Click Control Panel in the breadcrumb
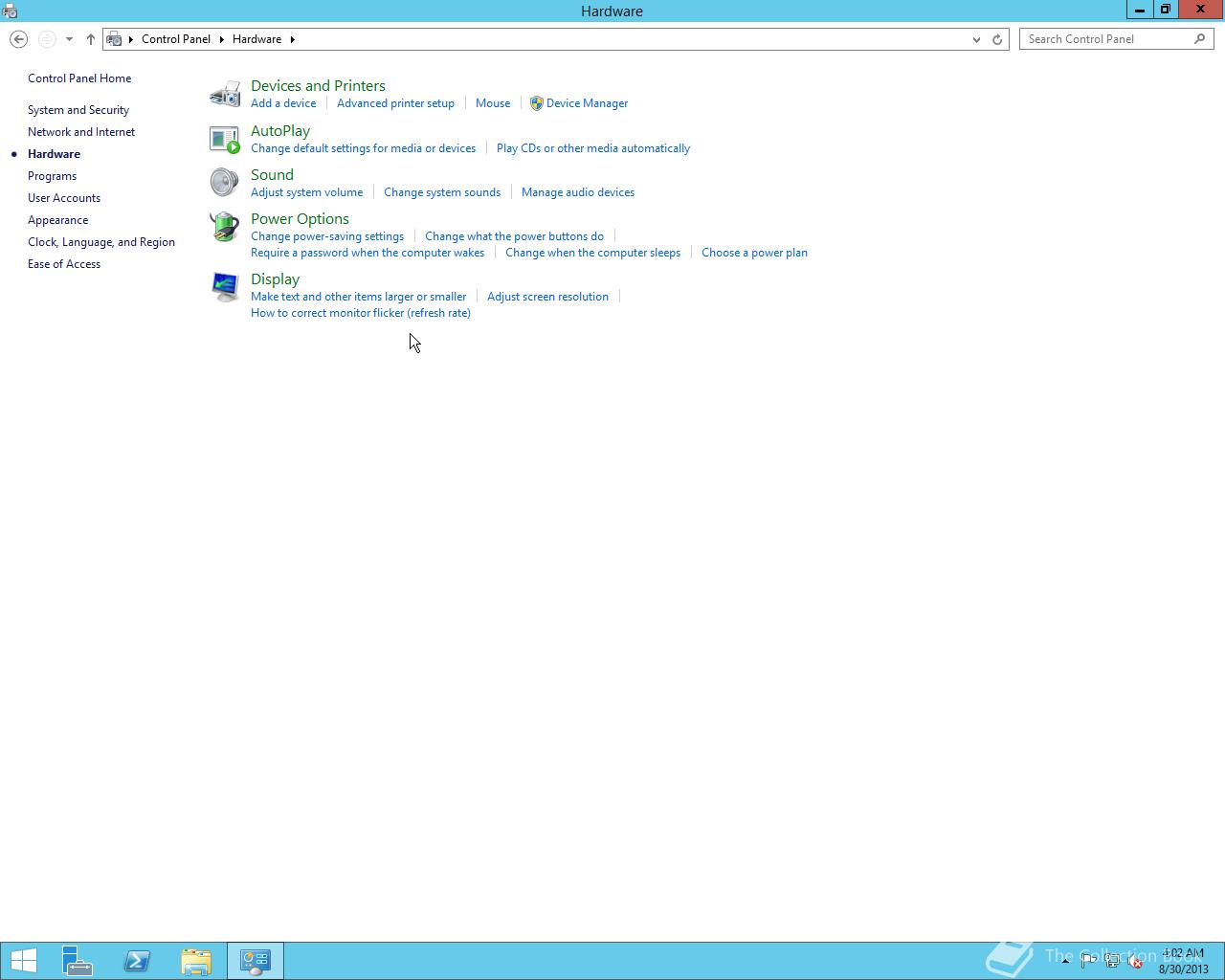This screenshot has height=980, width=1225. pyautogui.click(x=176, y=39)
